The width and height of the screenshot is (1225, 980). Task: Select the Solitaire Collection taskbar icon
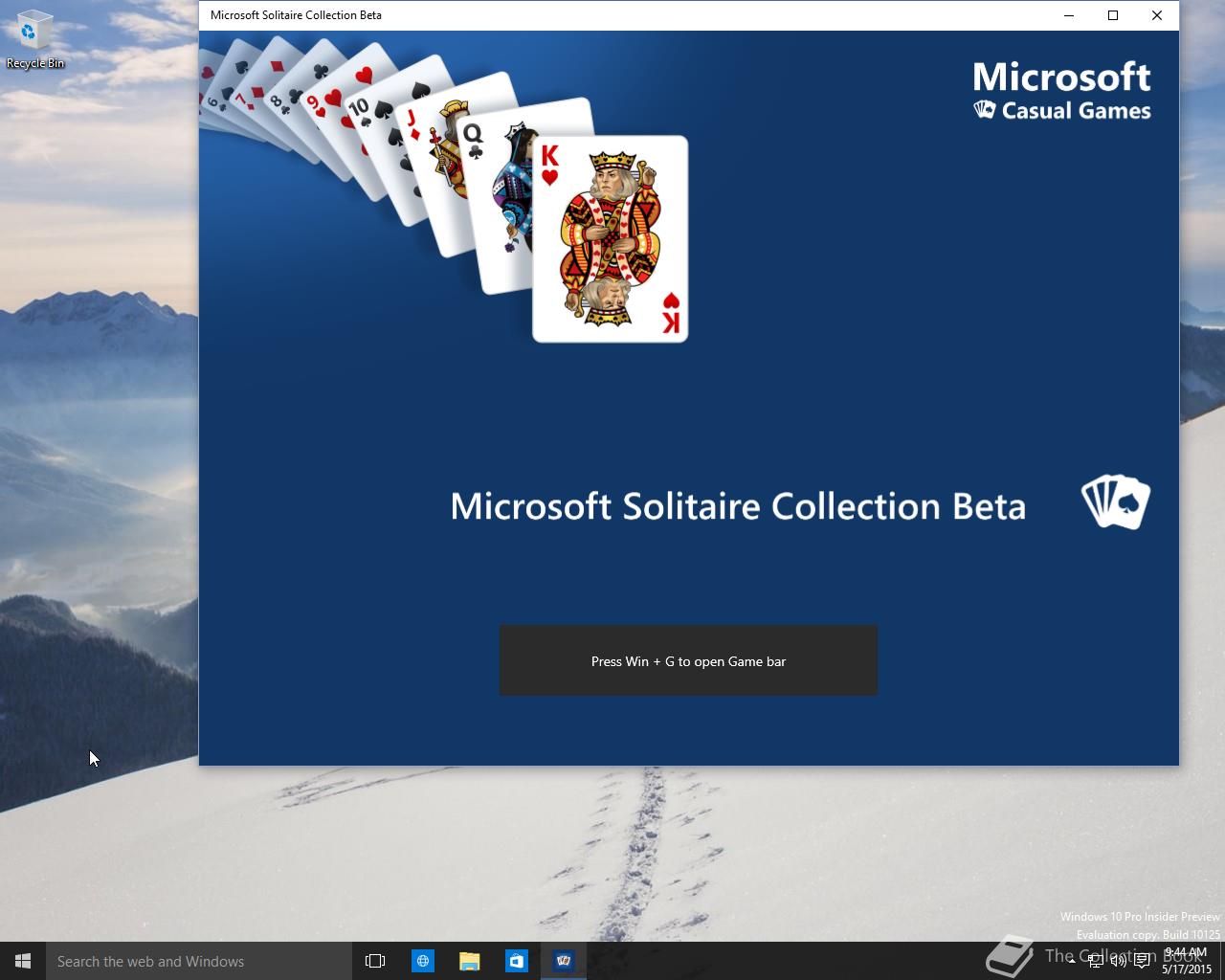coord(564,961)
